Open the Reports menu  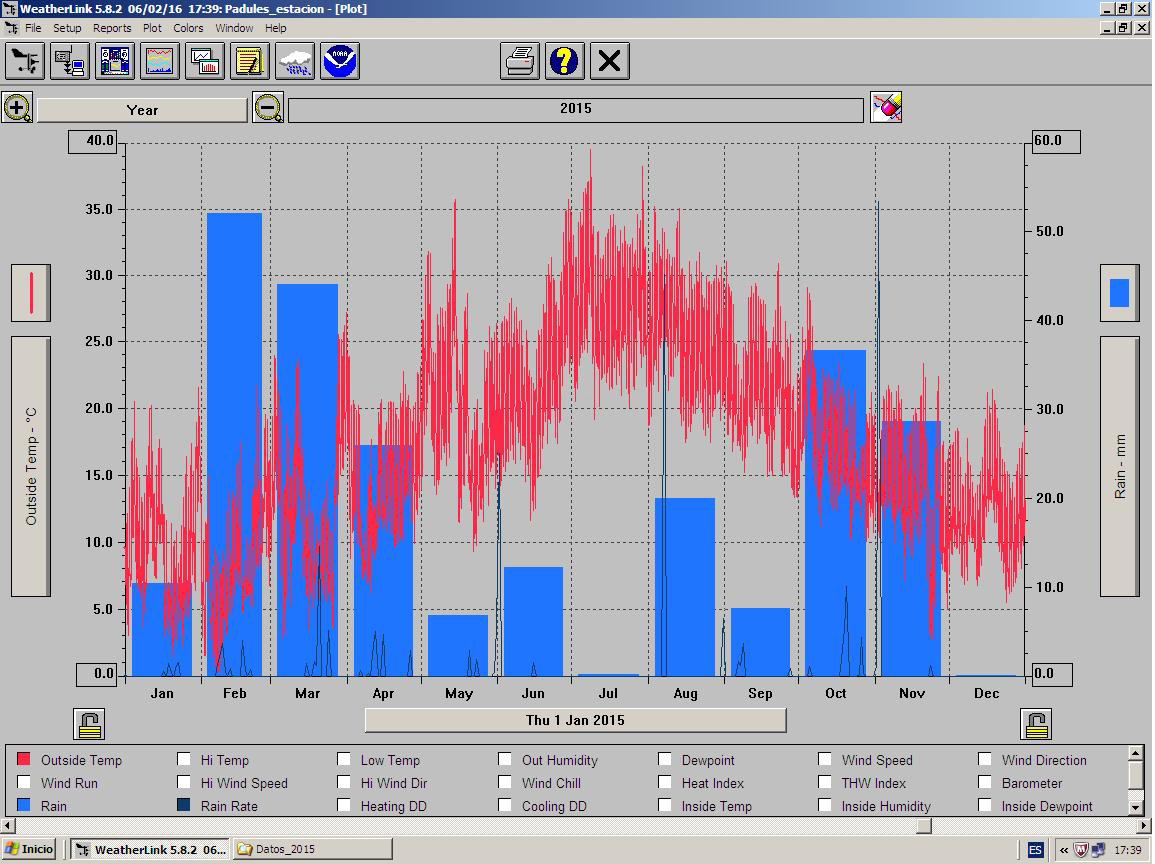pyautogui.click(x=112, y=28)
